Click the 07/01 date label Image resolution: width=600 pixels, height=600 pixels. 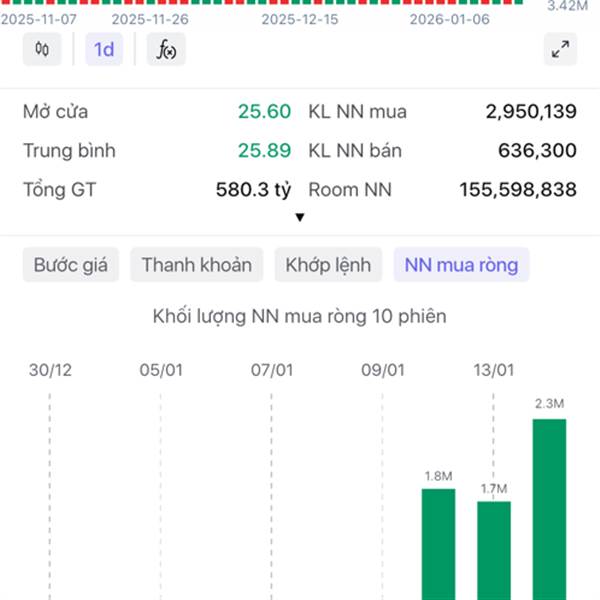(272, 370)
